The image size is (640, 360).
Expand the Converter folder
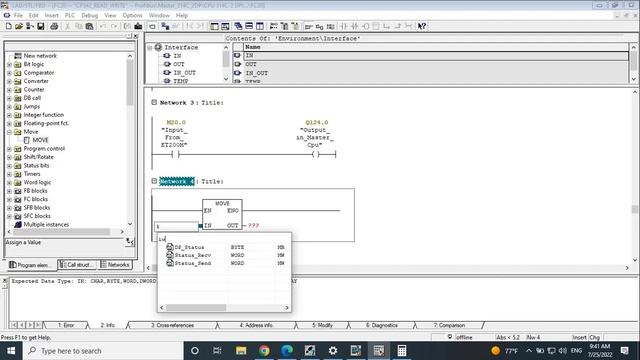pos(9,81)
